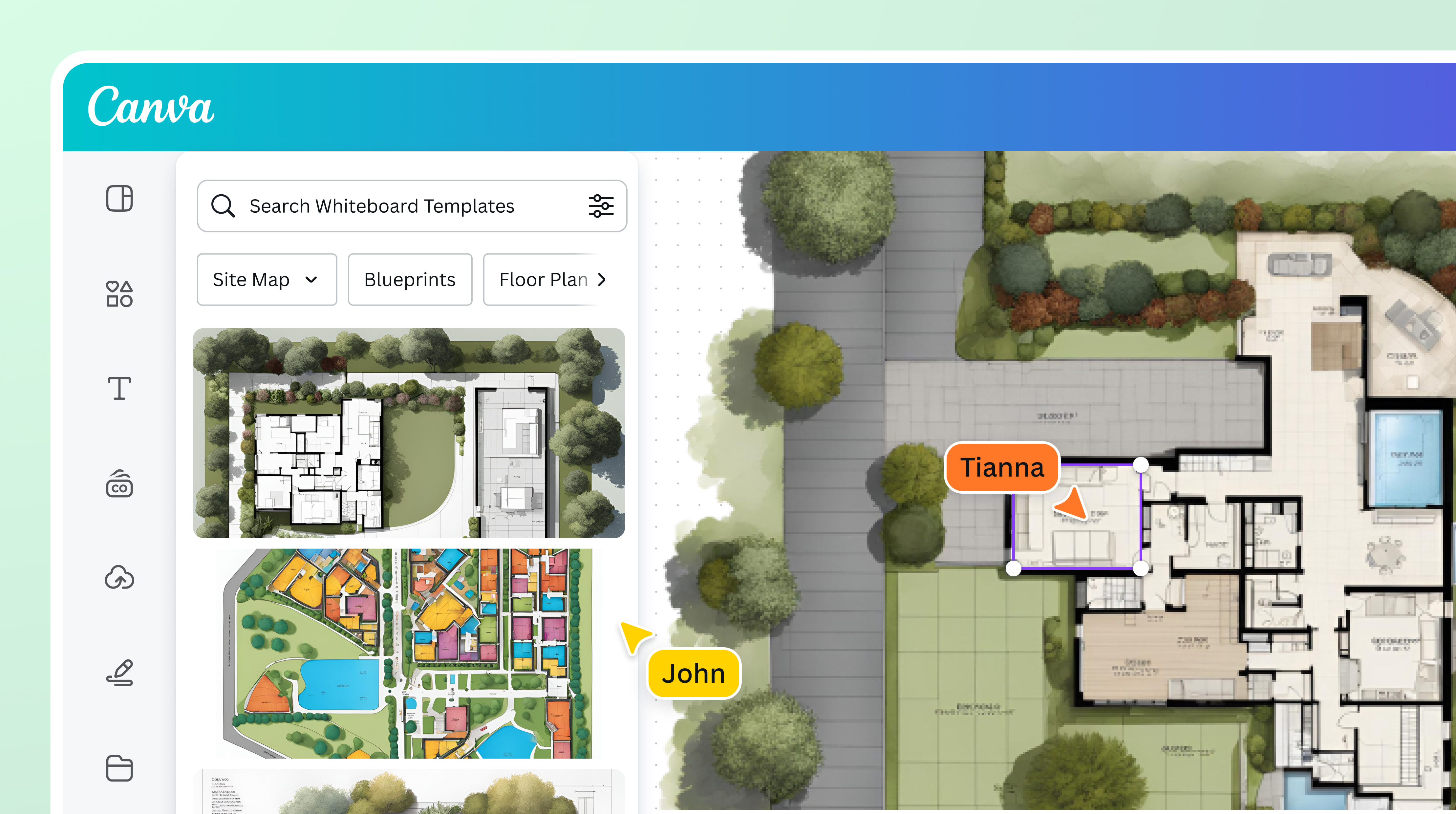Open the Text panel
This screenshot has width=1456, height=814.
click(120, 388)
